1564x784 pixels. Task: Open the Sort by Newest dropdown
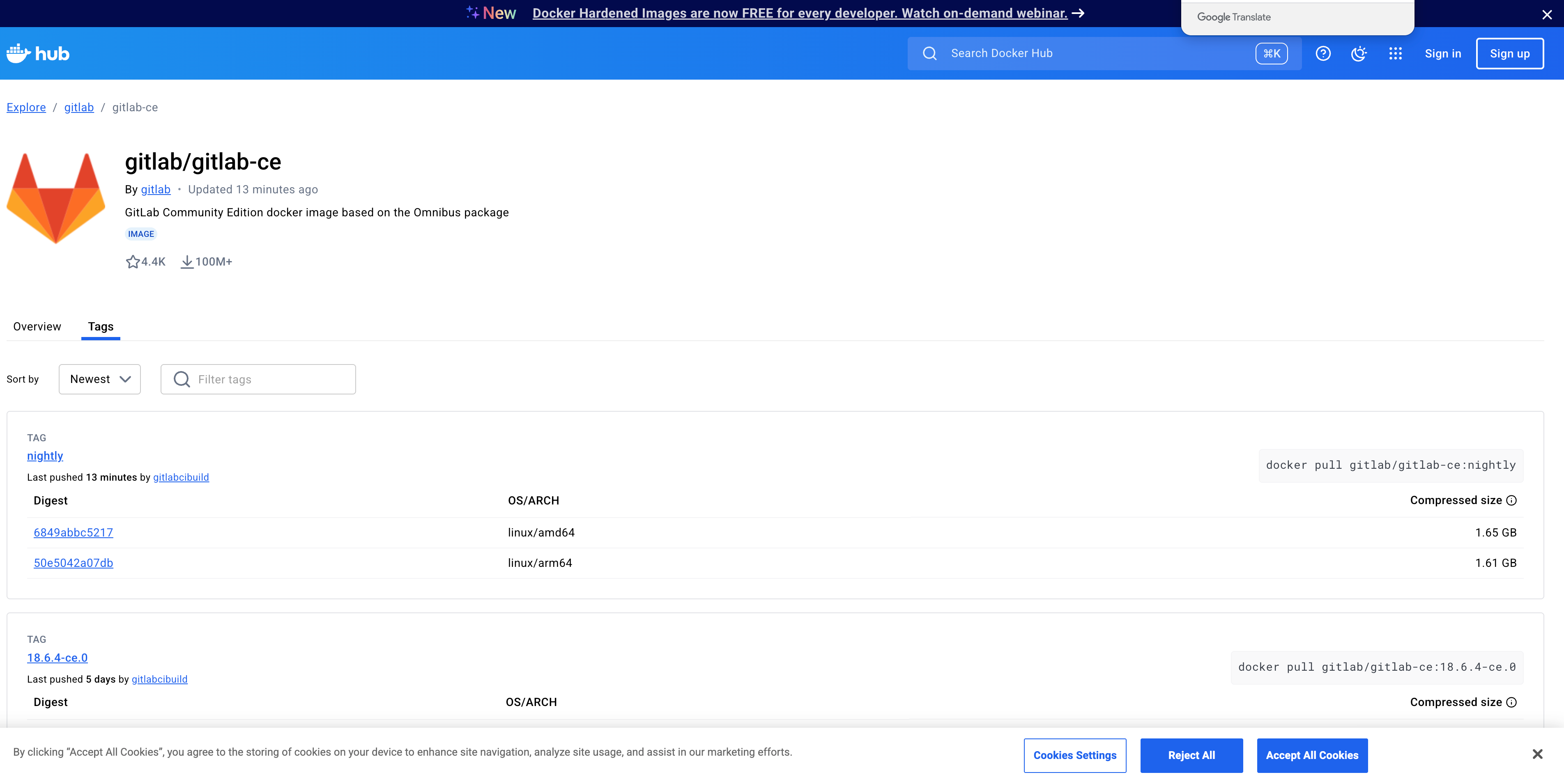tap(99, 379)
